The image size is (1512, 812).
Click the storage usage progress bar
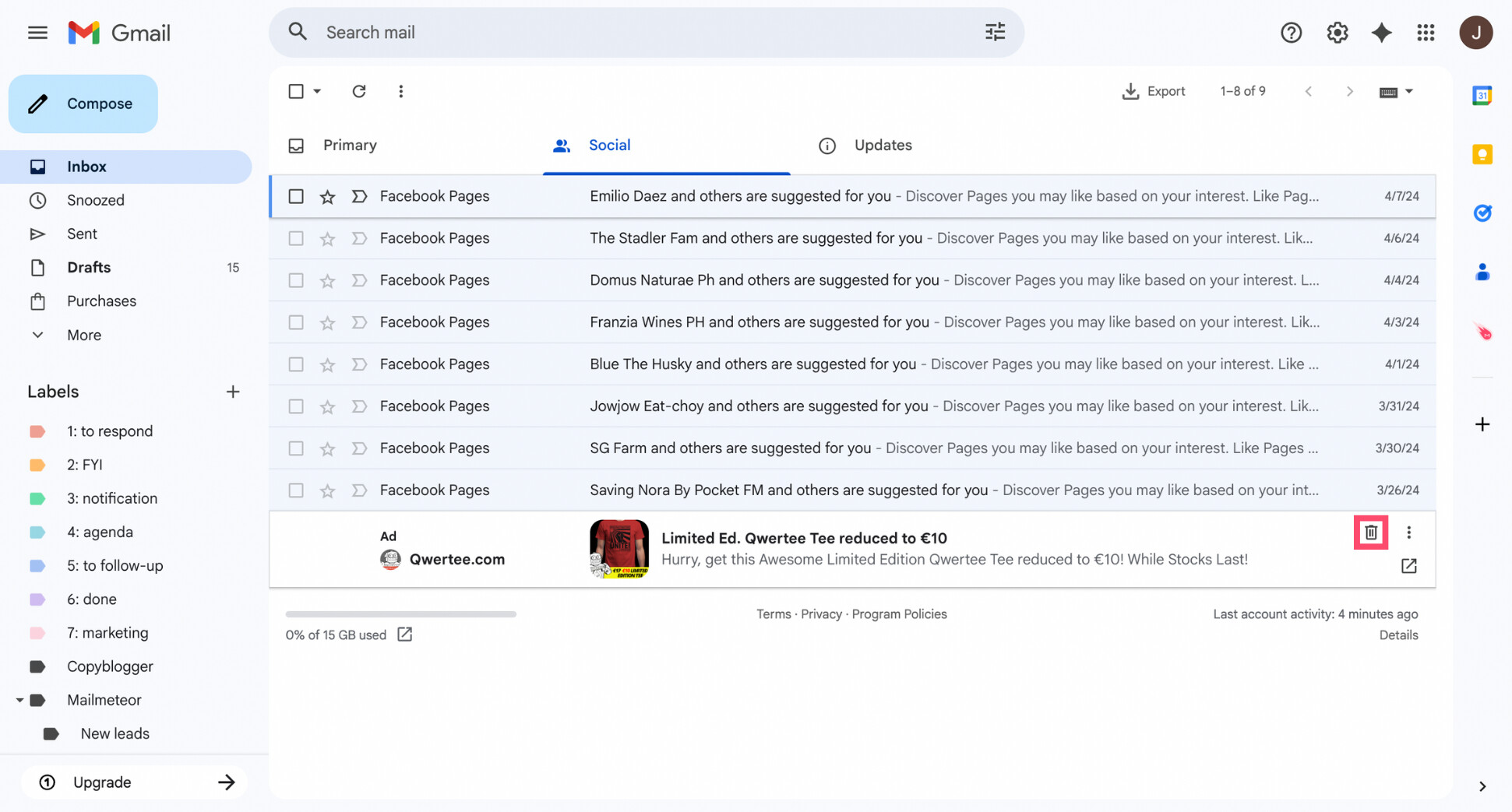(400, 613)
